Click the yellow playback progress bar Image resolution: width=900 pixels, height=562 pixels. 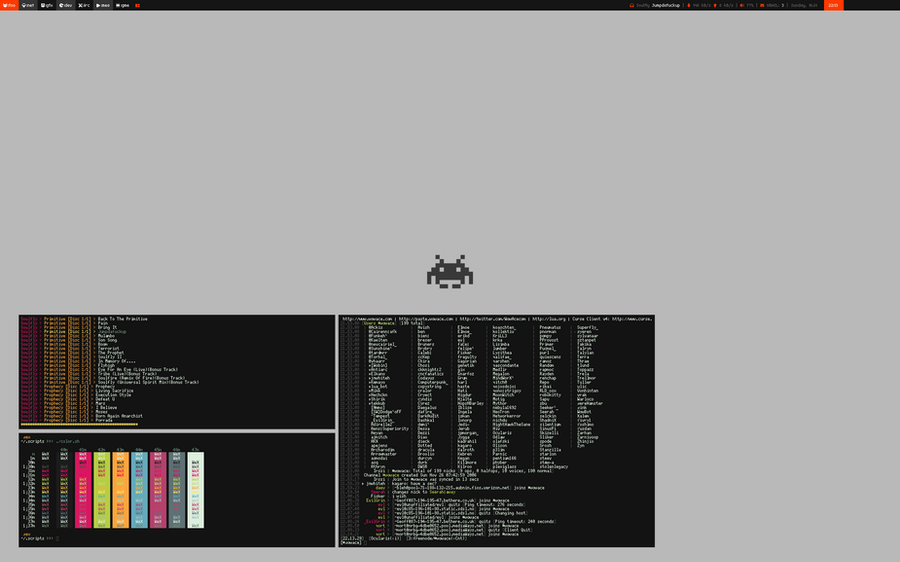(79, 425)
